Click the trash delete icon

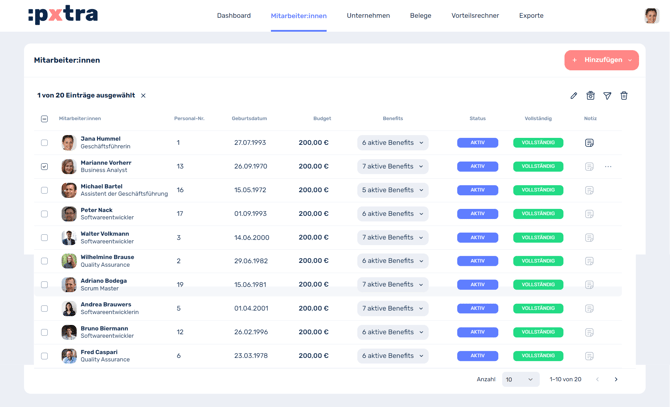624,96
